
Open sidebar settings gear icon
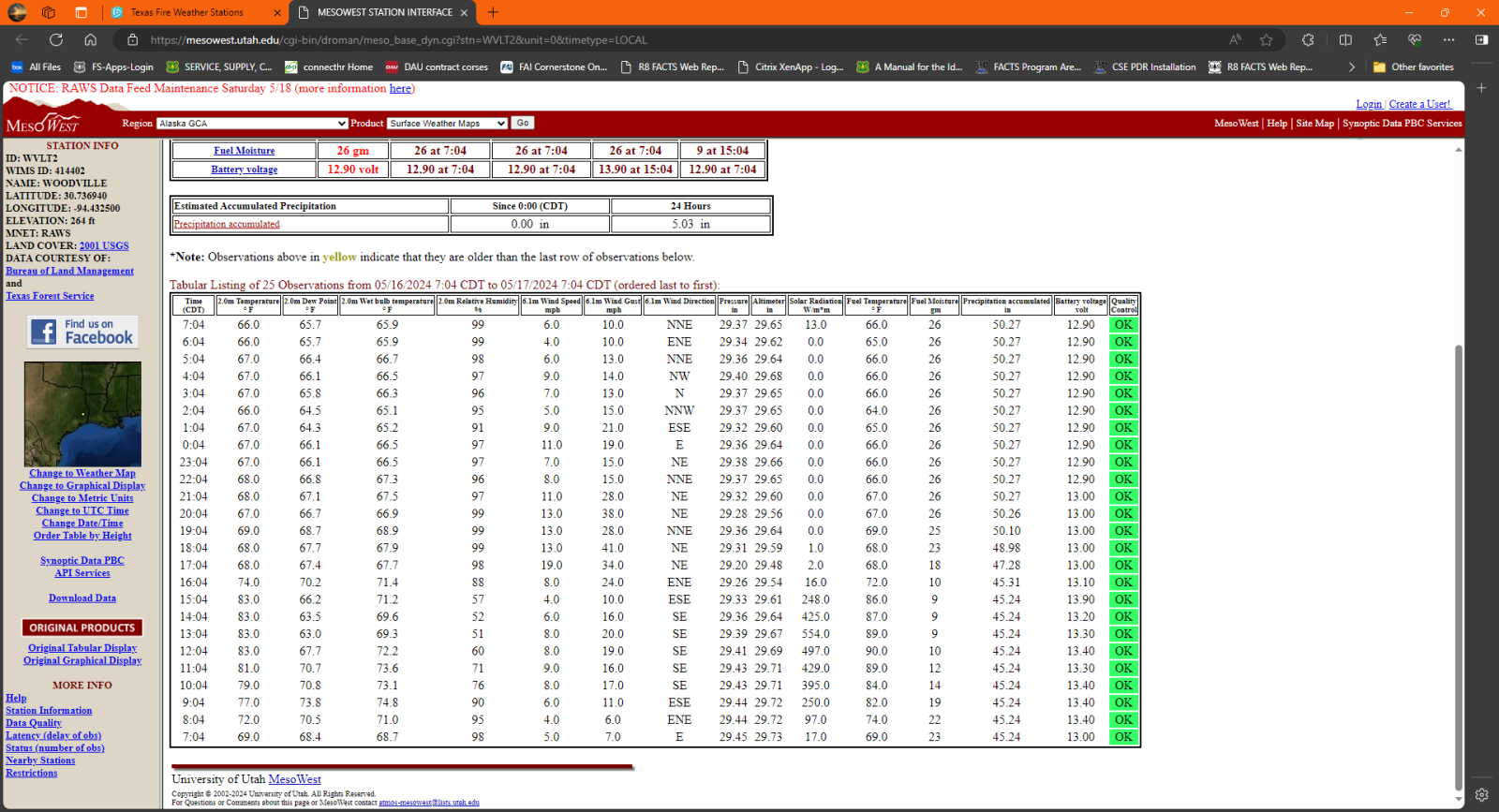pos(1481,794)
